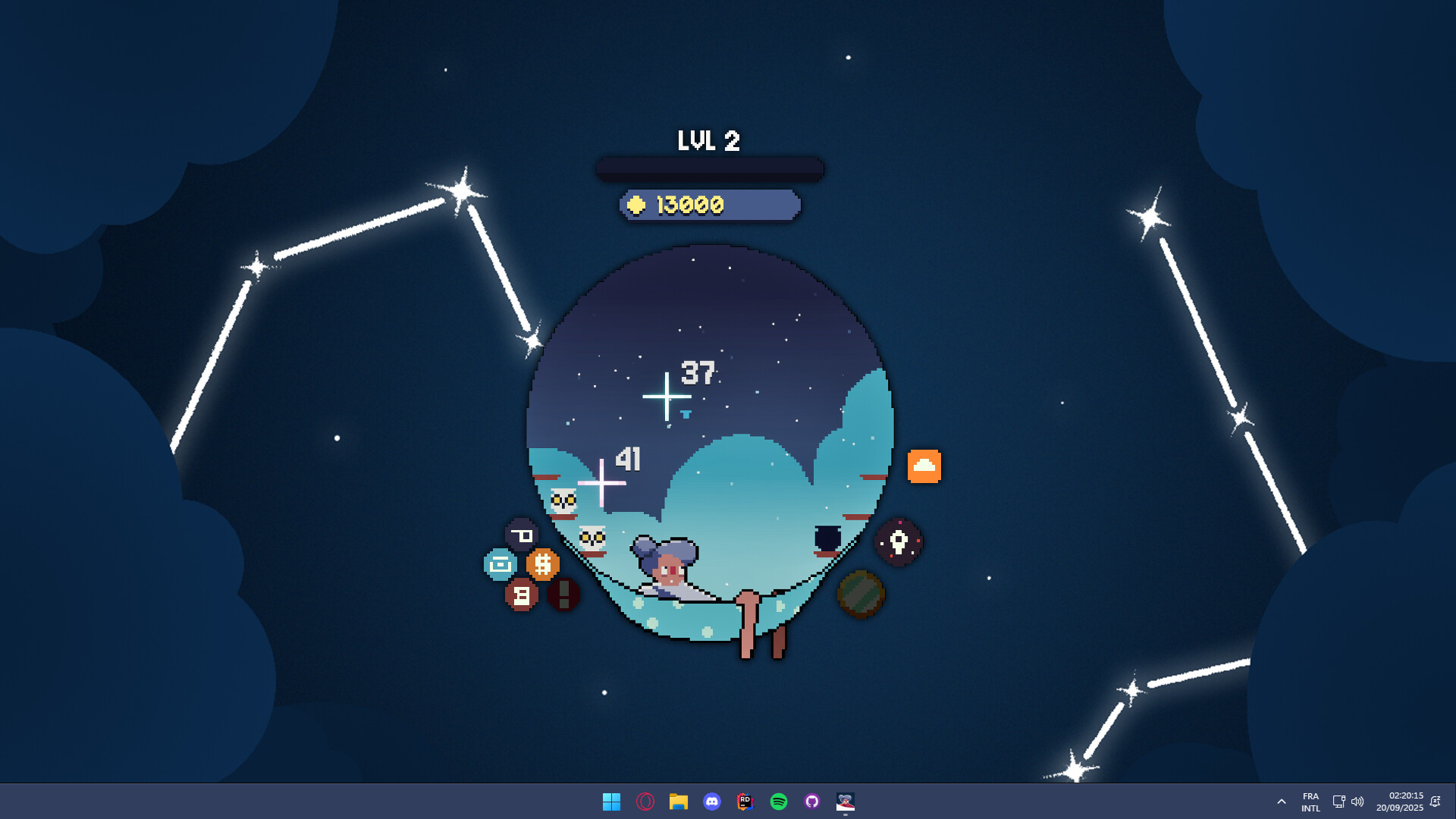This screenshot has height=819, width=1456.
Task: Launch Spotify from the taskbar
Action: click(778, 802)
